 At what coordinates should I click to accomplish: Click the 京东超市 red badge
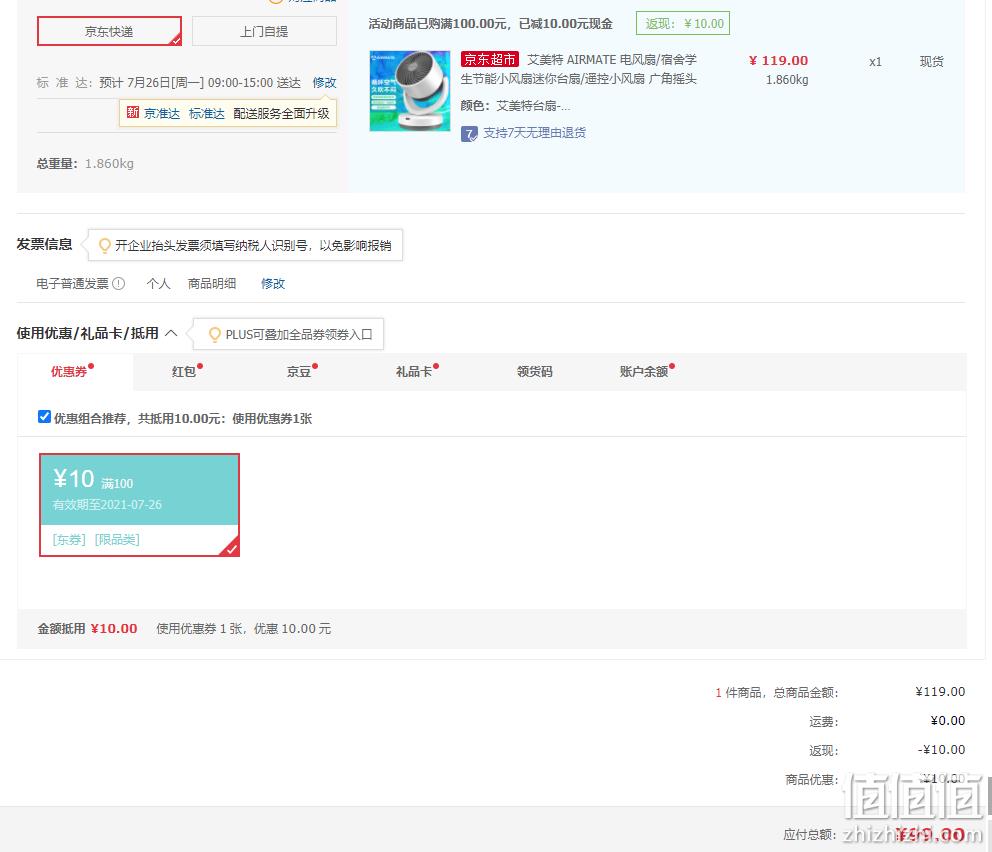(x=490, y=59)
